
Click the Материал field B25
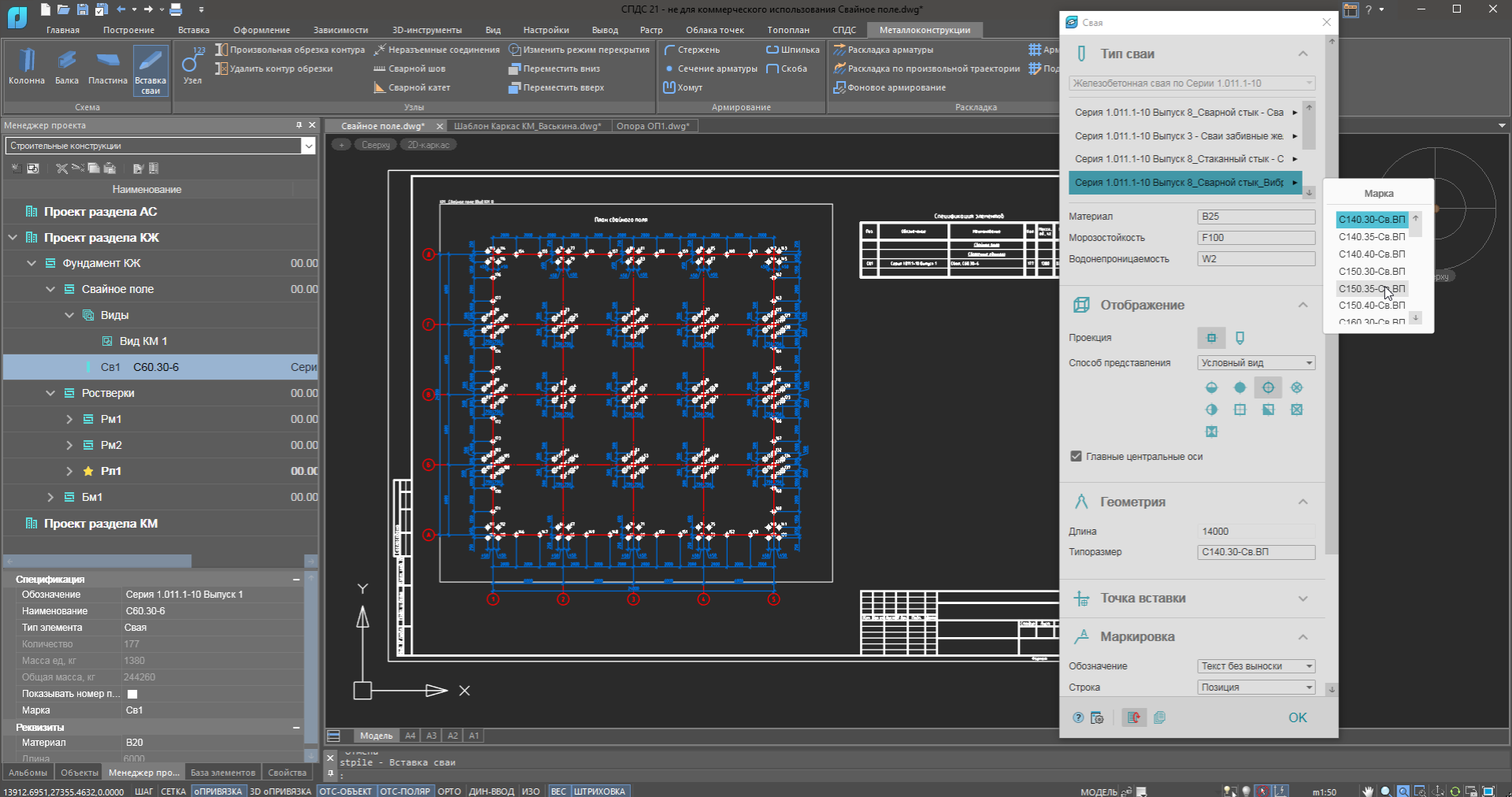click(x=1256, y=217)
